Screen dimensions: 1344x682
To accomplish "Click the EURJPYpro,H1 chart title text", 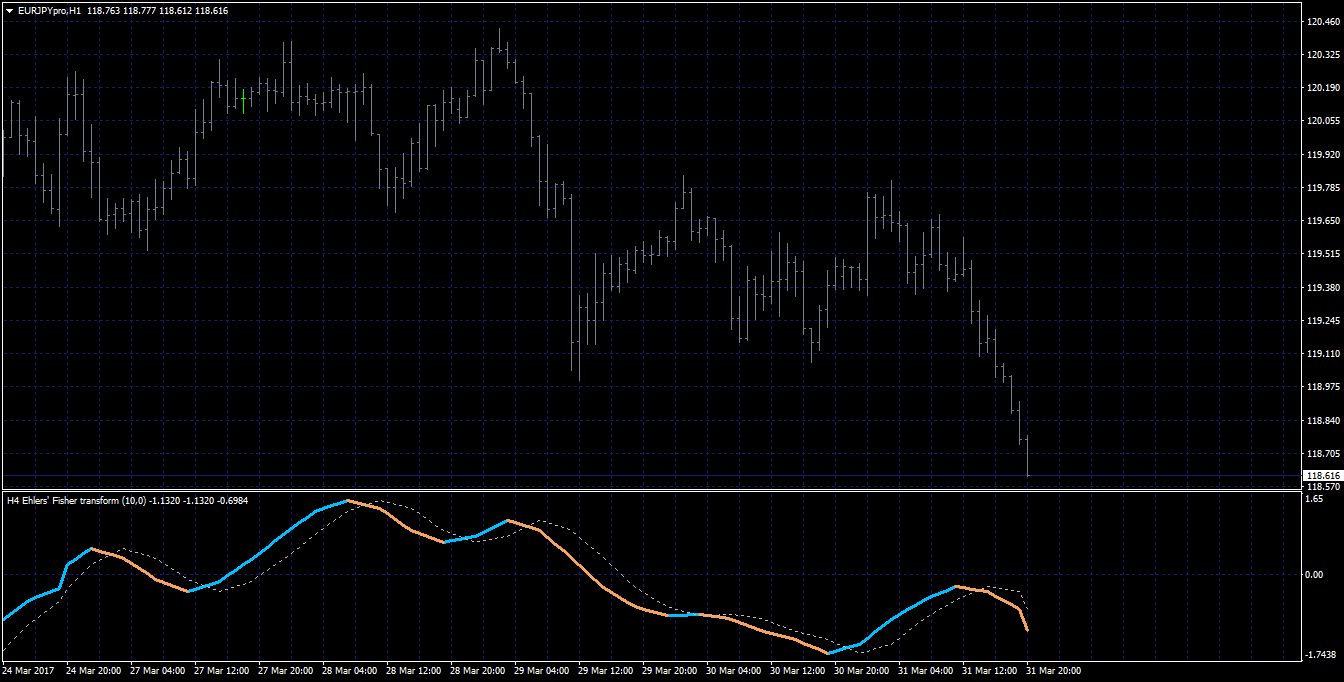I will (x=50, y=9).
